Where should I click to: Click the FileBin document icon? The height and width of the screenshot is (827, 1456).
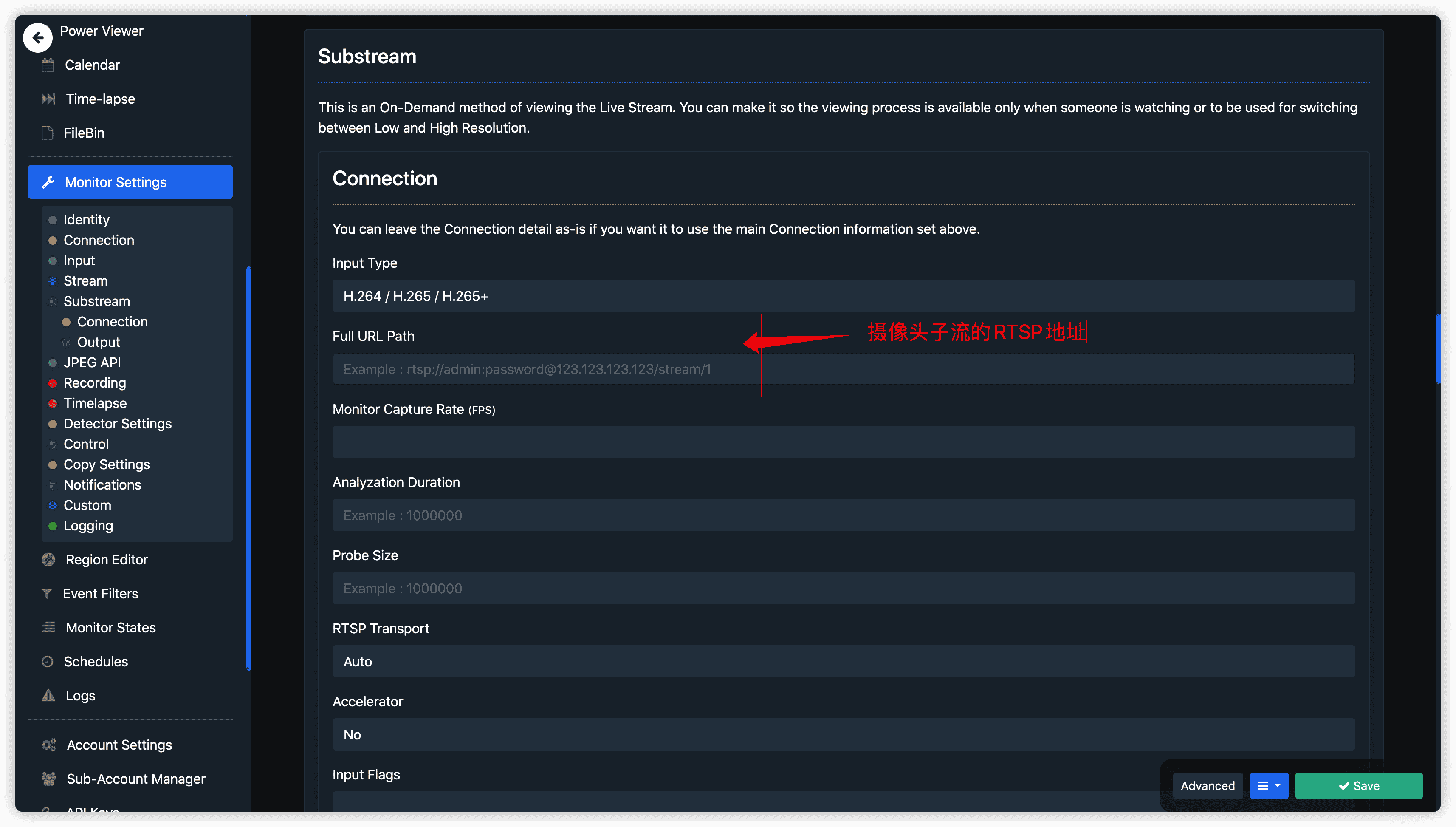point(48,133)
